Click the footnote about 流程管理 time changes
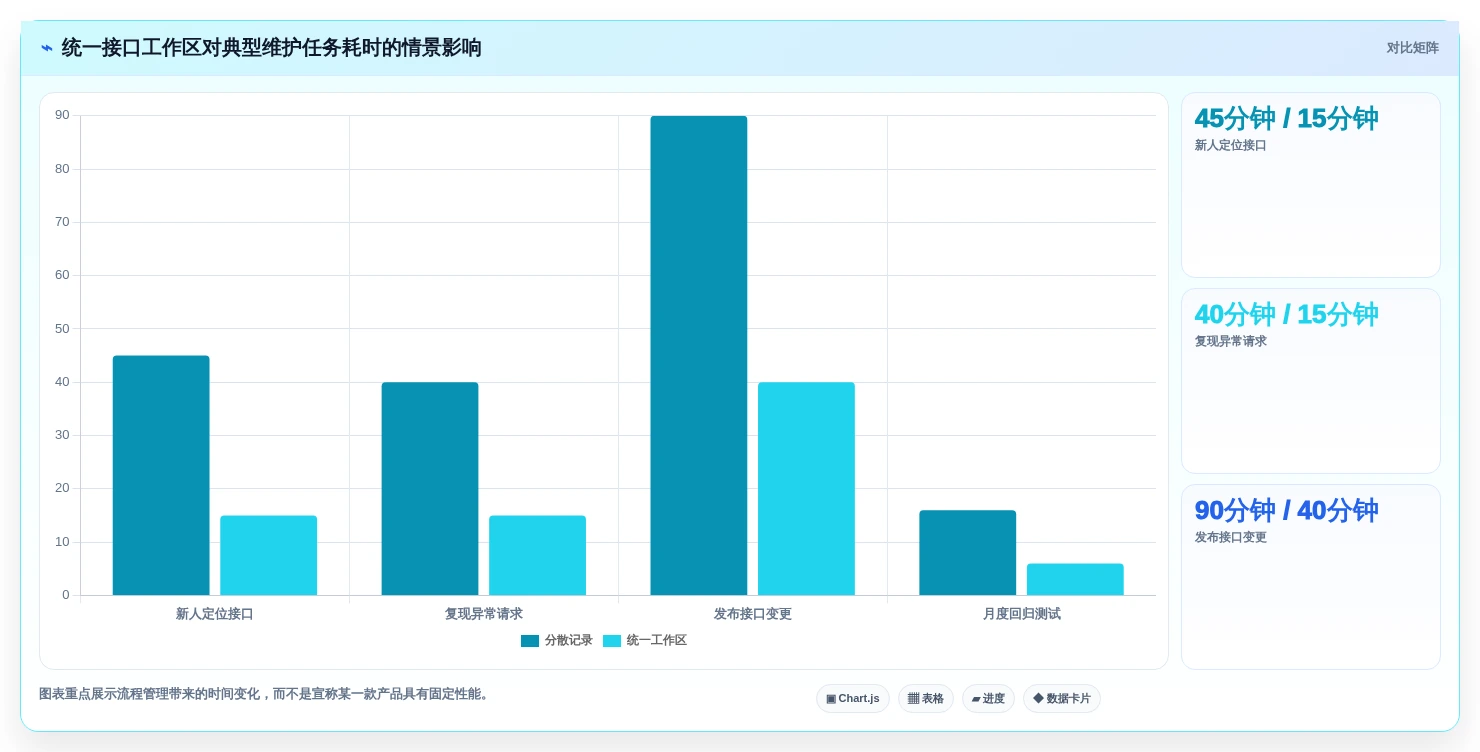The image size is (1480, 752). [266, 694]
